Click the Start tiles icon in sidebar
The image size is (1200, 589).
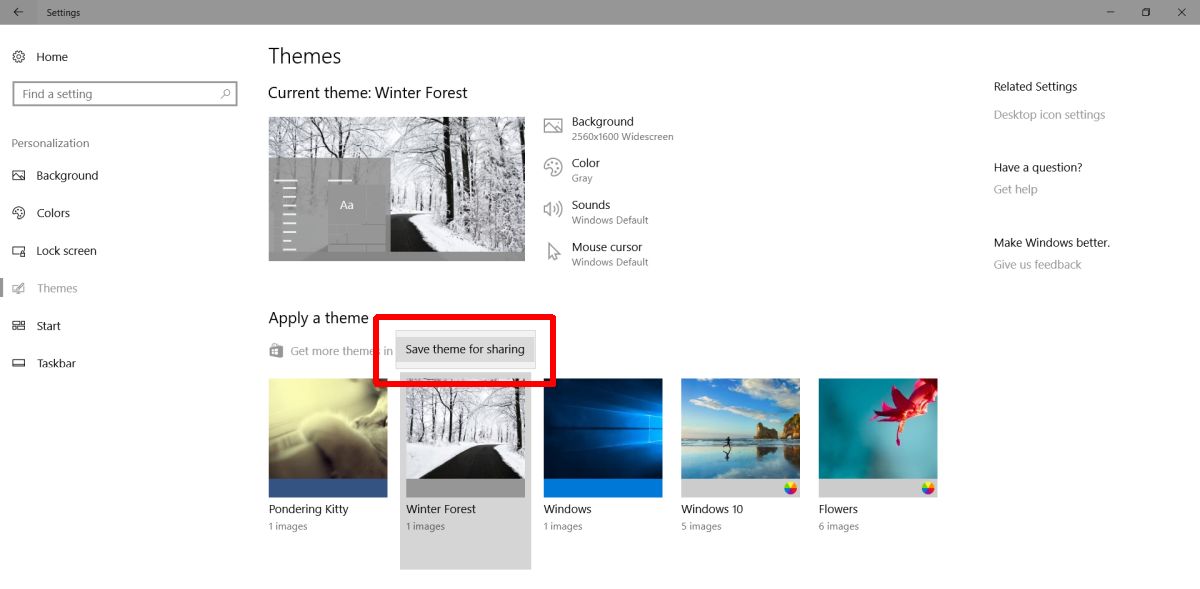(x=18, y=326)
